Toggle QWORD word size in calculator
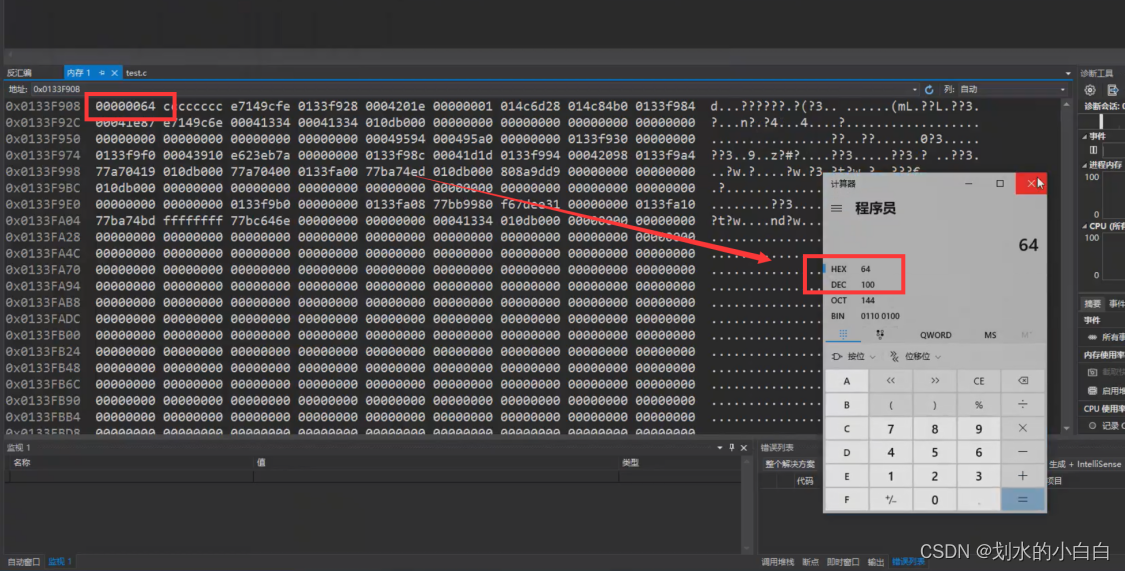The image size is (1125, 571). 936,335
